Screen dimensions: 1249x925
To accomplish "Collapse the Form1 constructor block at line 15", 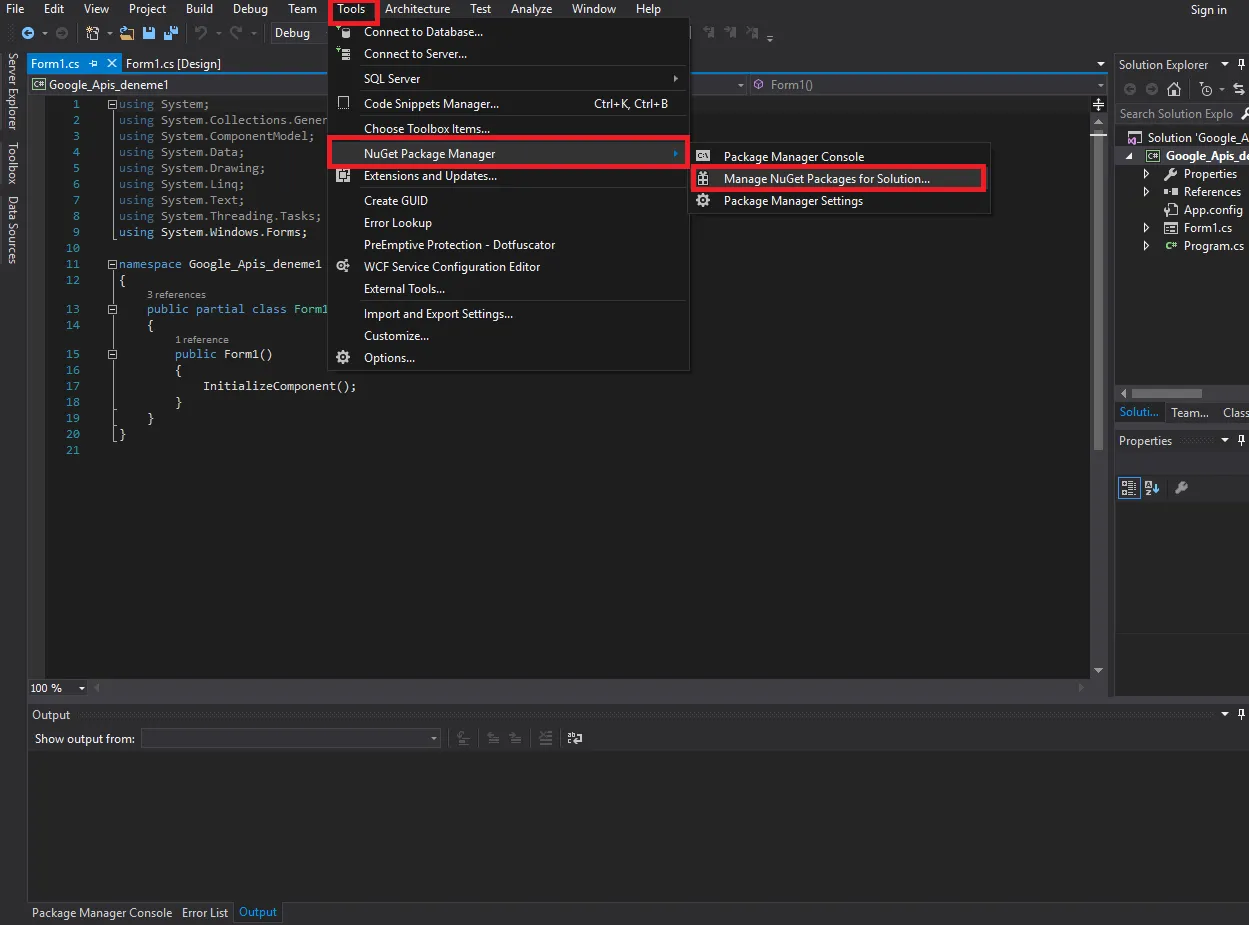I will [112, 354].
